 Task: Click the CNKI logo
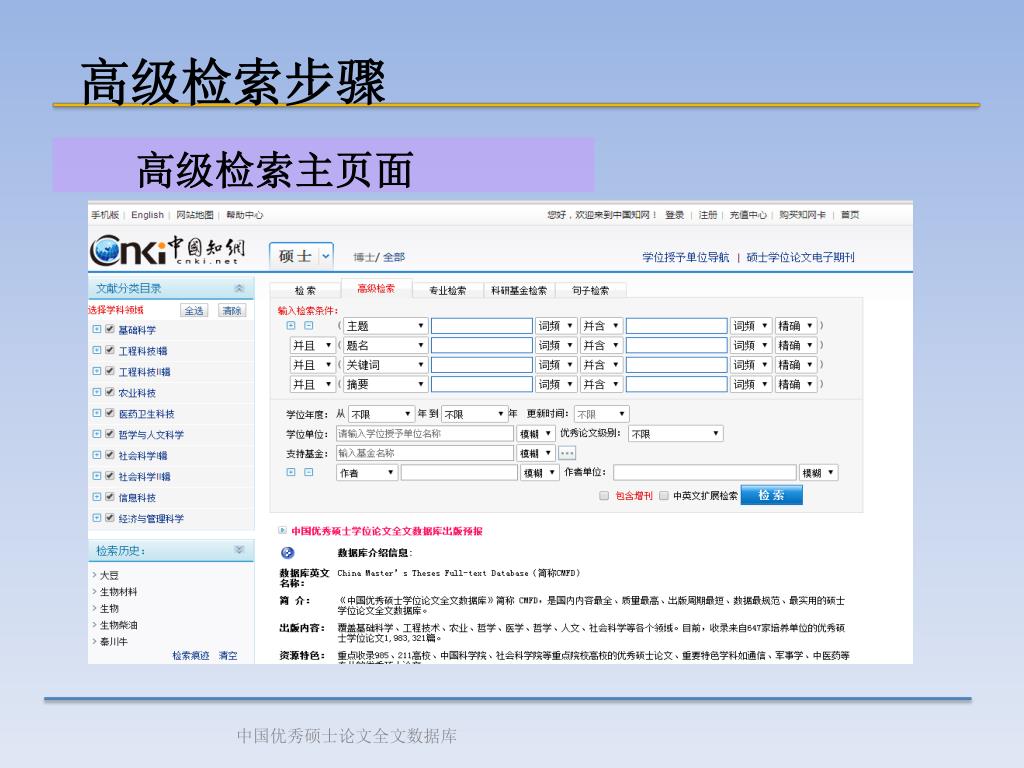[168, 251]
